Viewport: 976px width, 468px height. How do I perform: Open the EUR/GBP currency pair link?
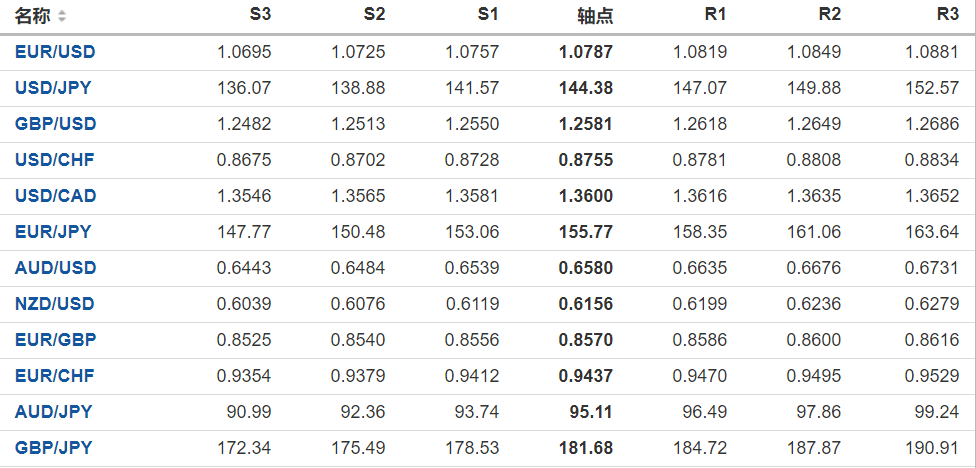(55, 340)
